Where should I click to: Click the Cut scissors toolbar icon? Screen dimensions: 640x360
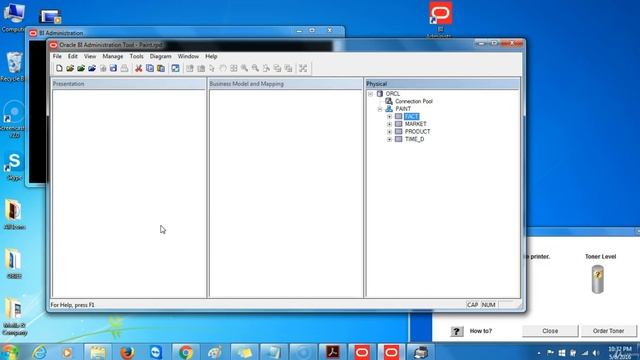pos(138,68)
